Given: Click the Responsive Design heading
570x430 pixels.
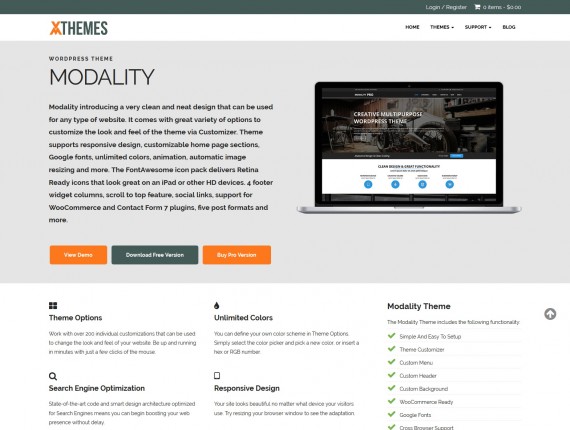Looking at the screenshot, I should click(247, 388).
